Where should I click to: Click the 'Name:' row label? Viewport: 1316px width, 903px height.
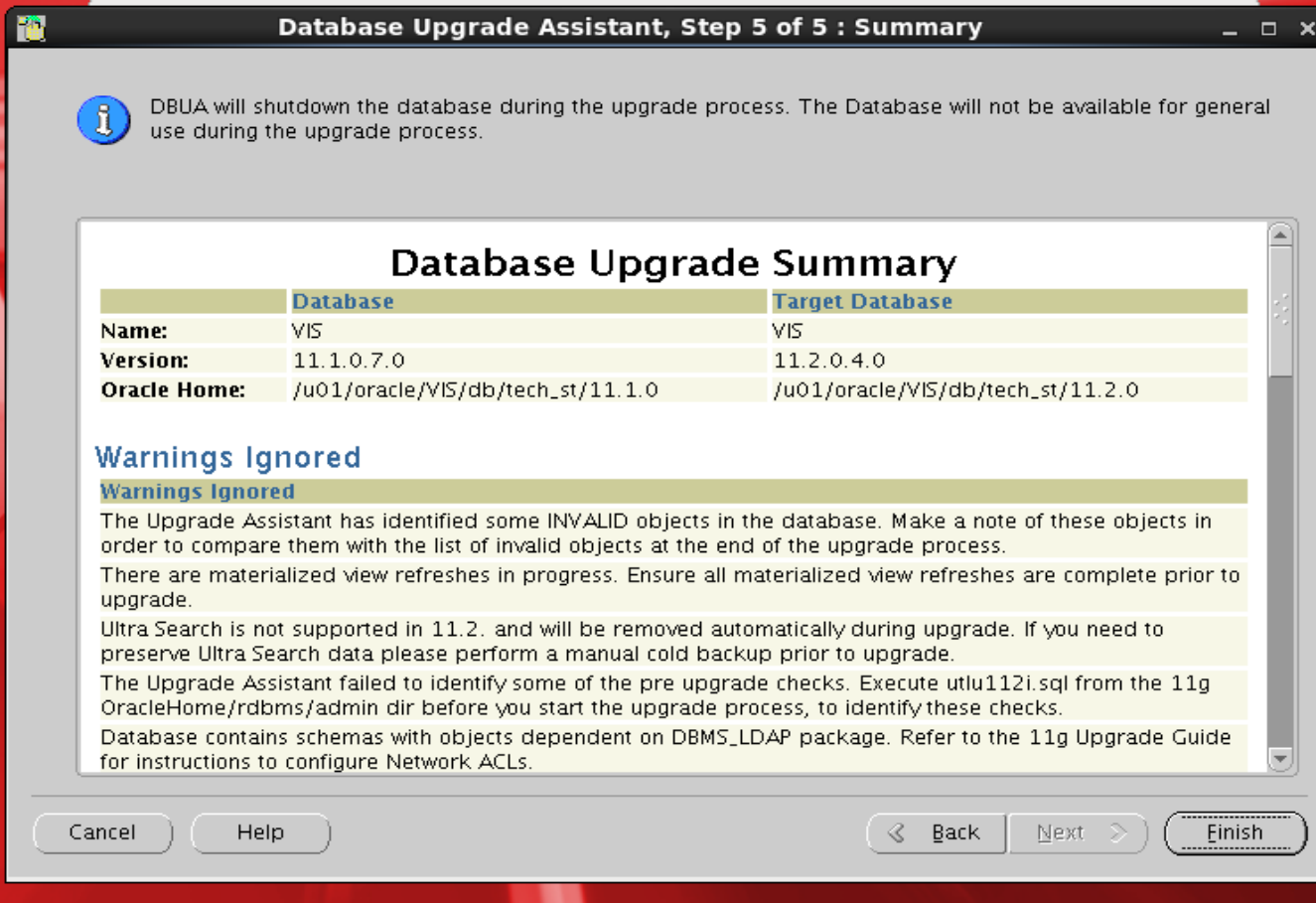click(134, 331)
